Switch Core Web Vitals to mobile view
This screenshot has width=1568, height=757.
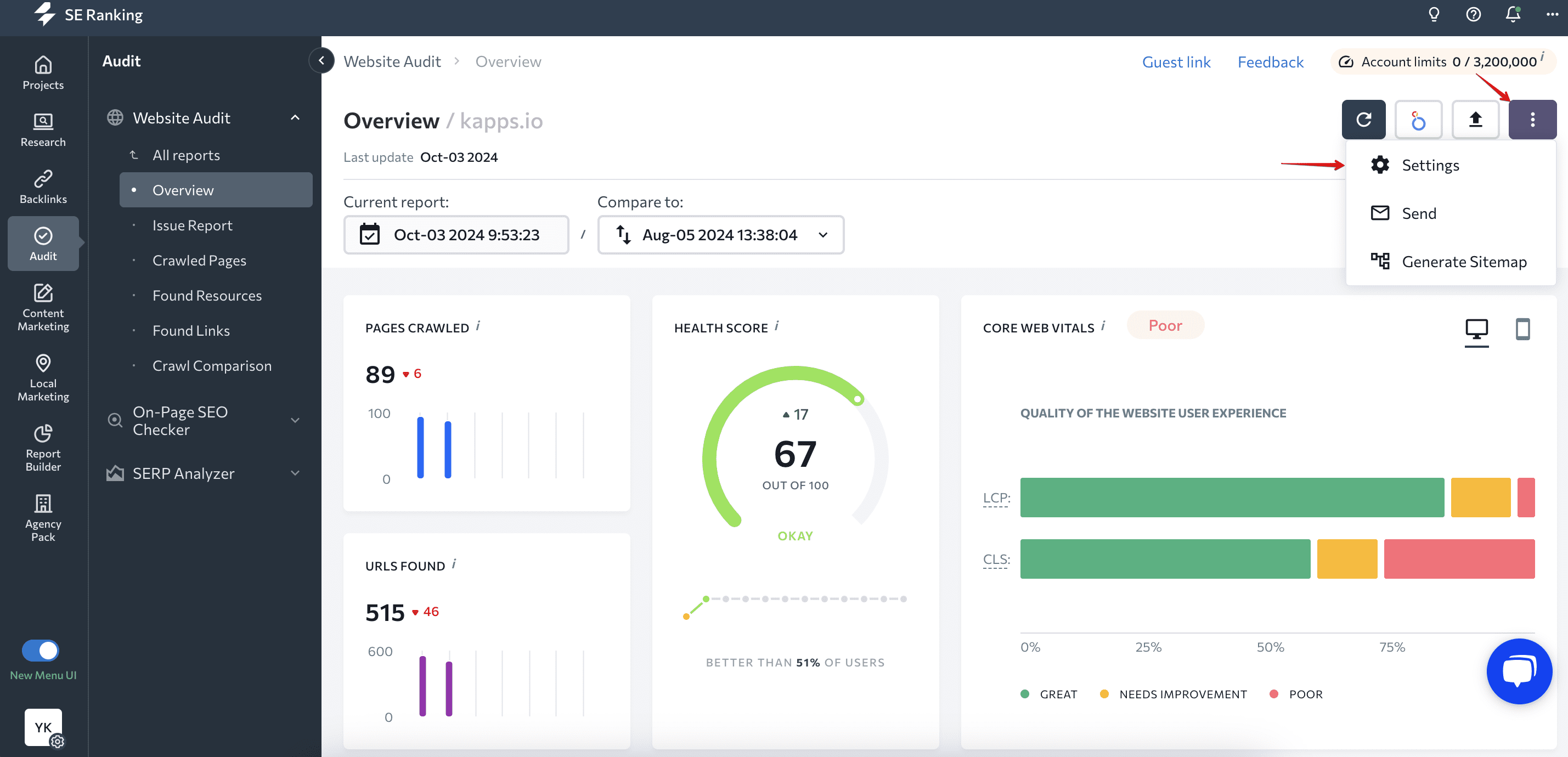click(x=1522, y=329)
